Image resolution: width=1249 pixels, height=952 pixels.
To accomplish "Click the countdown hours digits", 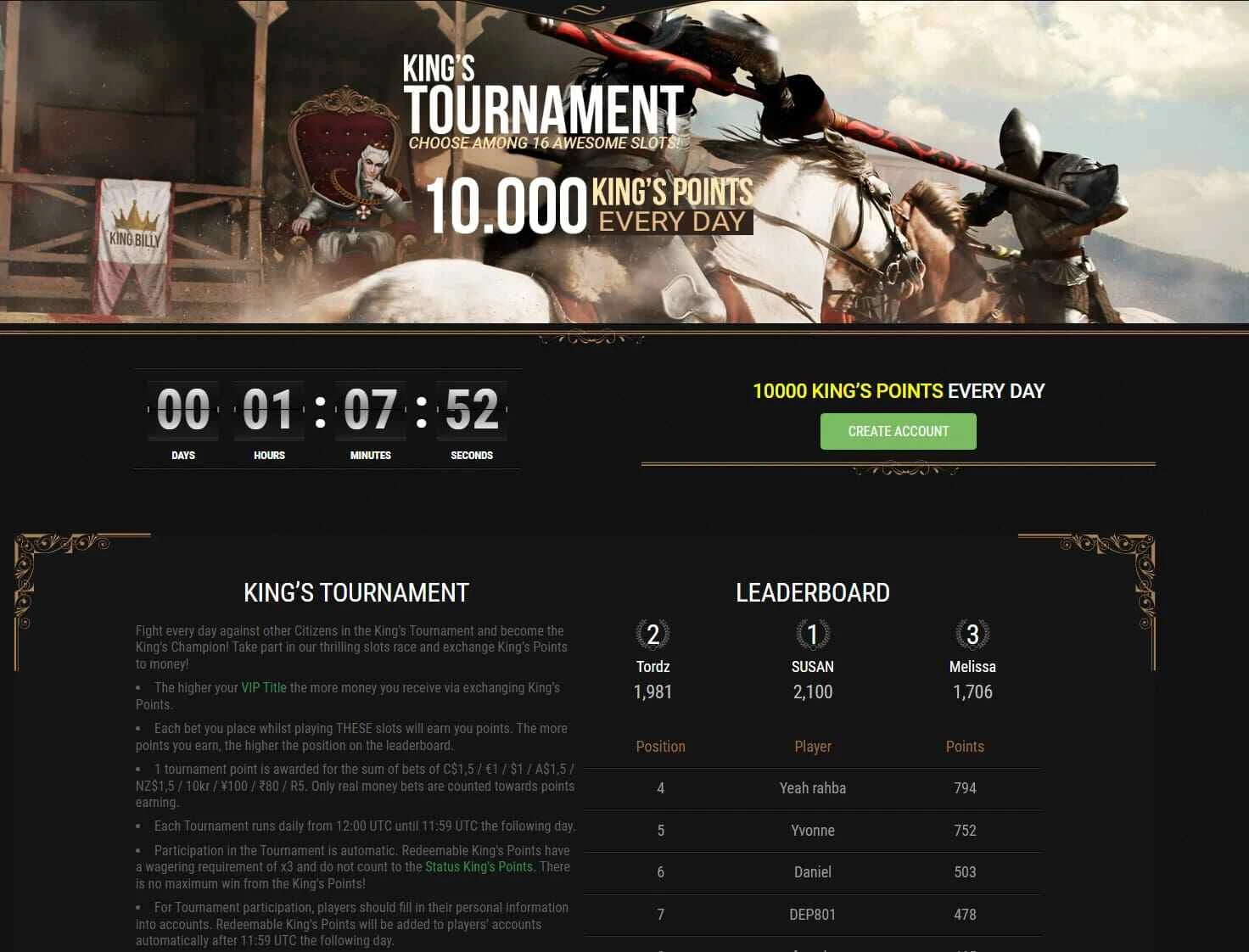I will click(x=268, y=410).
